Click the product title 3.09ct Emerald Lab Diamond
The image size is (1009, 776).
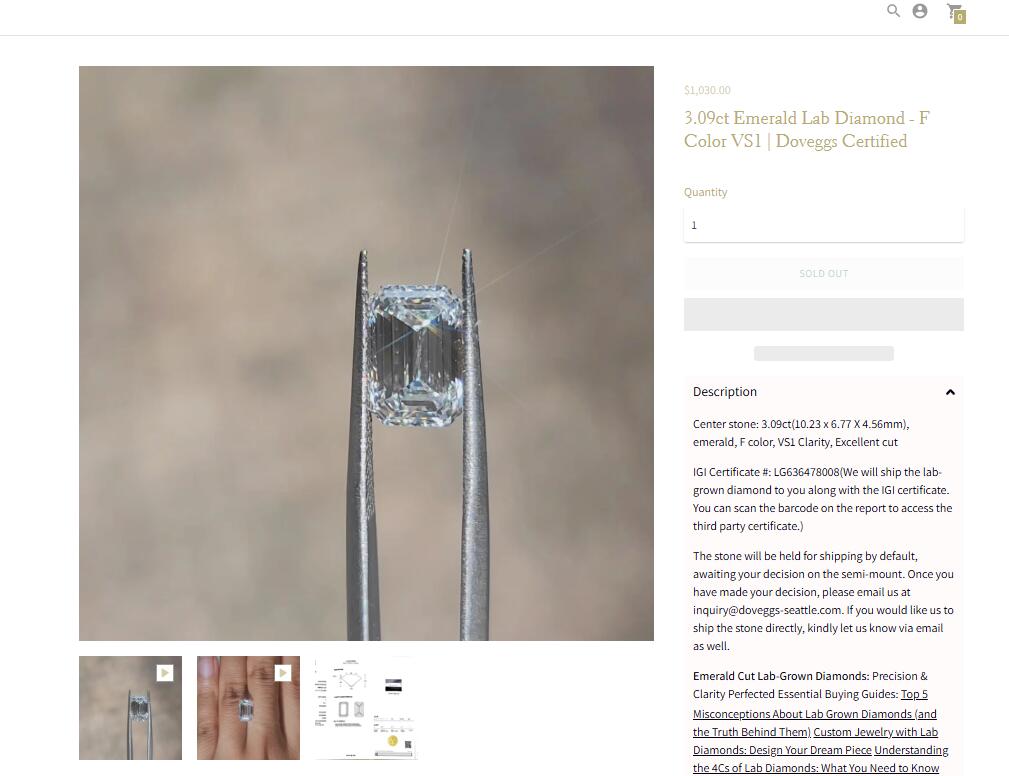click(806, 129)
